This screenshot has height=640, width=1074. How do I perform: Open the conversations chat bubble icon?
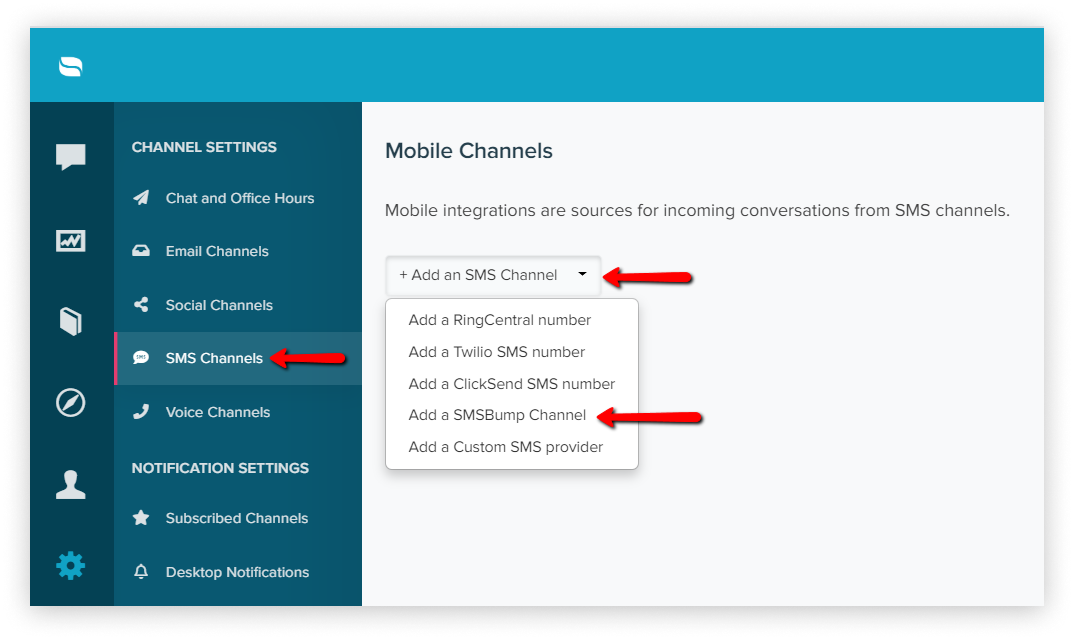pos(71,157)
